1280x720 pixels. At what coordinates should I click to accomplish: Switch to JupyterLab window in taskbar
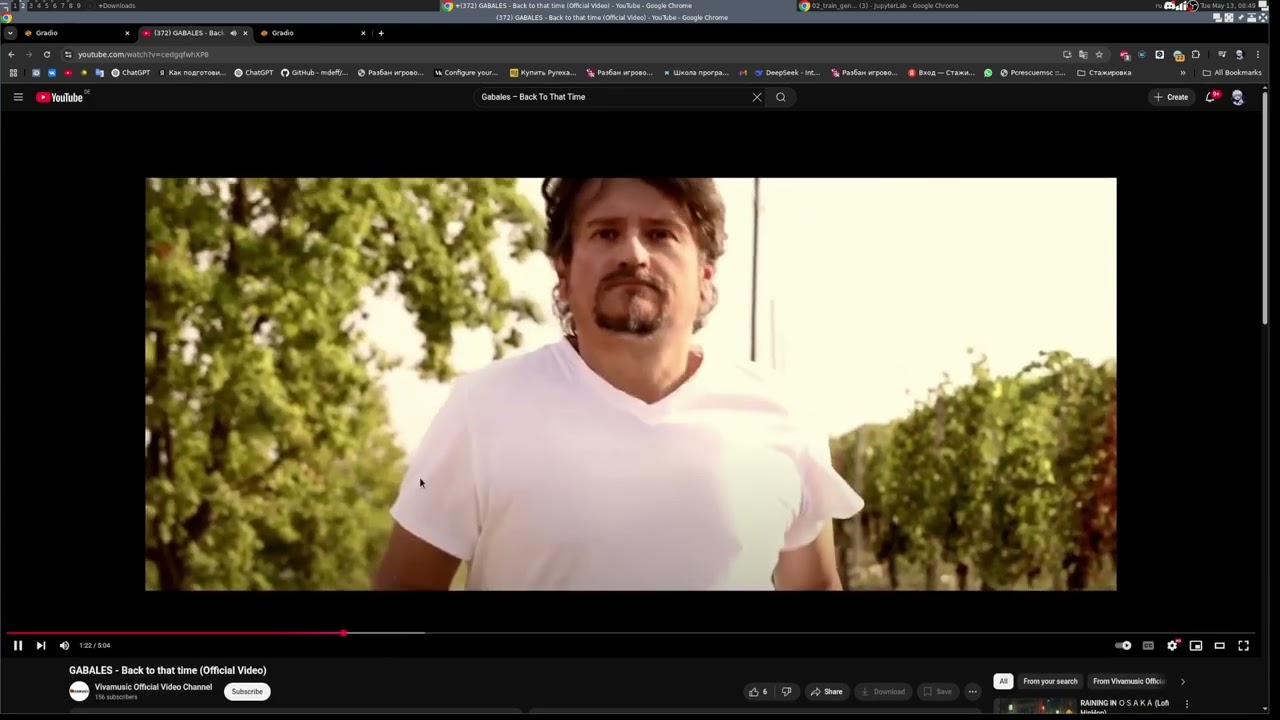coord(879,5)
